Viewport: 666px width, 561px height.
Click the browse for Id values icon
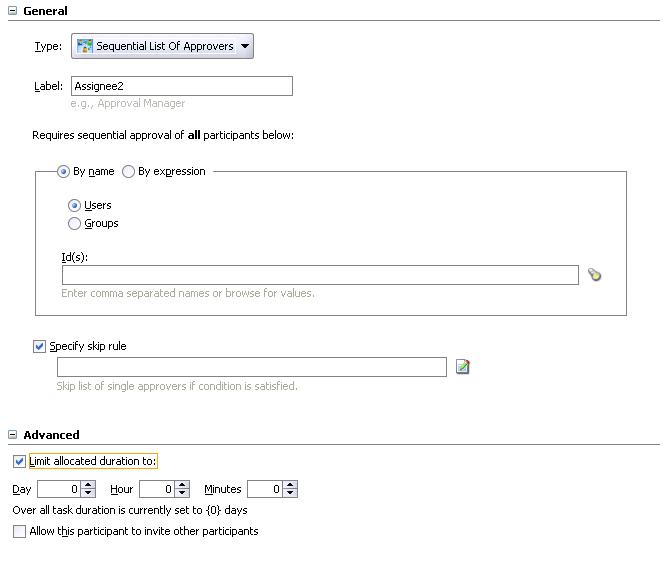pos(595,275)
